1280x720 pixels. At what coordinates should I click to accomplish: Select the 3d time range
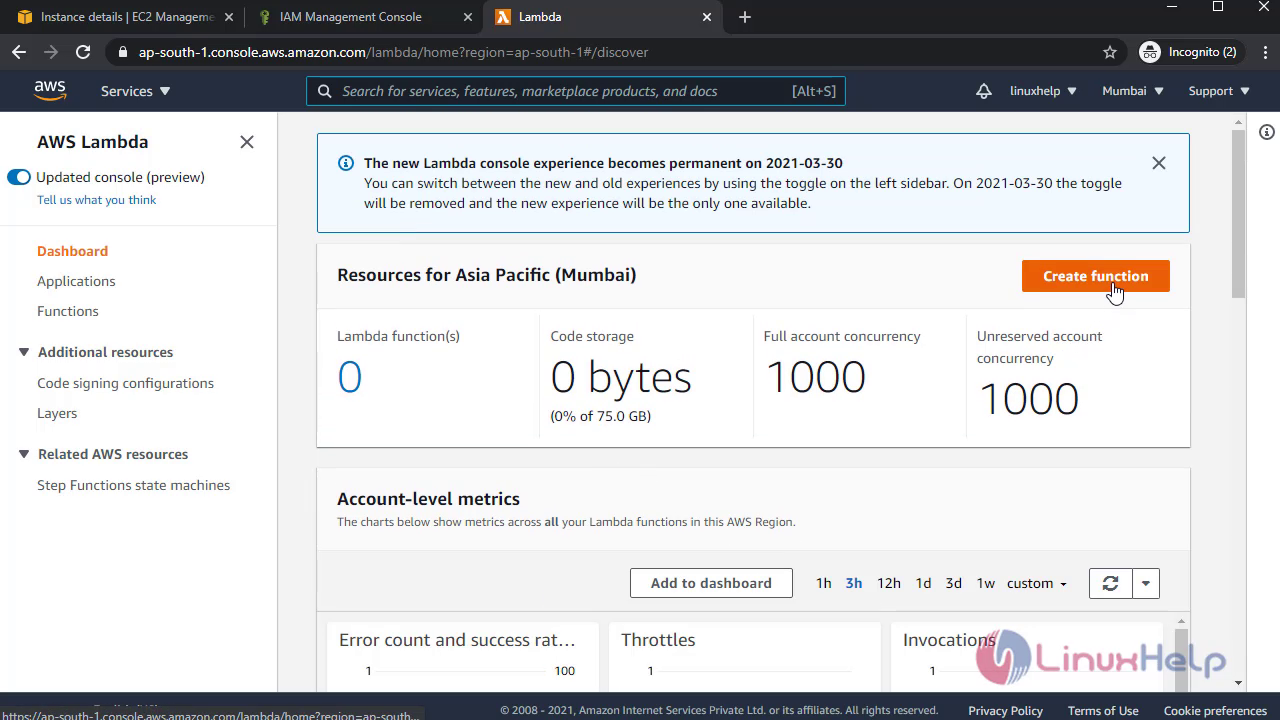point(954,583)
